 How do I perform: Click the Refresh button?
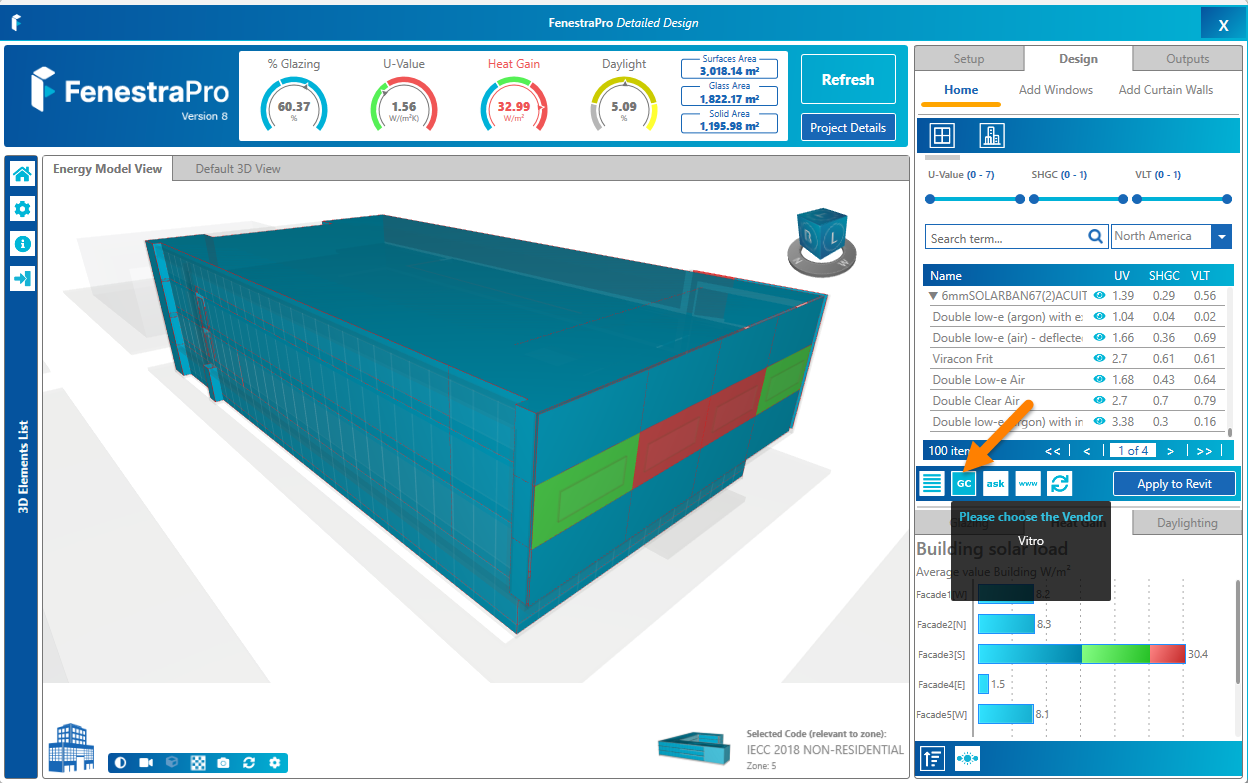[848, 79]
